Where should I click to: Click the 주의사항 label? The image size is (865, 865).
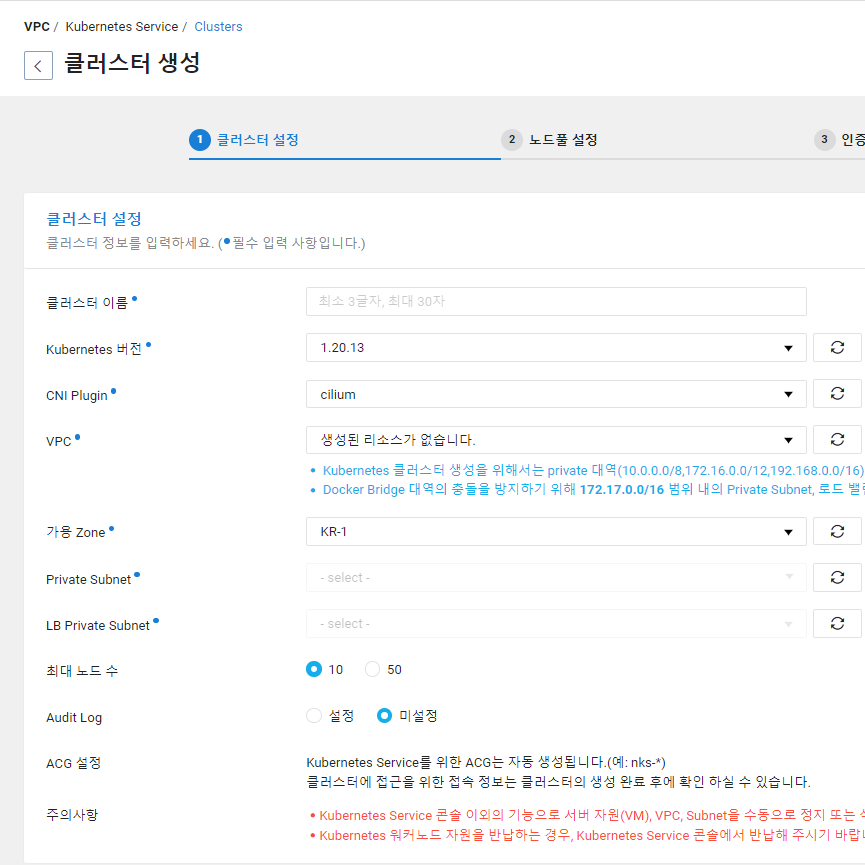click(72, 815)
